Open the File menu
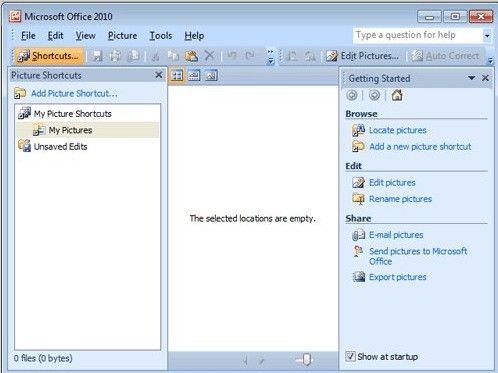 (x=28, y=36)
